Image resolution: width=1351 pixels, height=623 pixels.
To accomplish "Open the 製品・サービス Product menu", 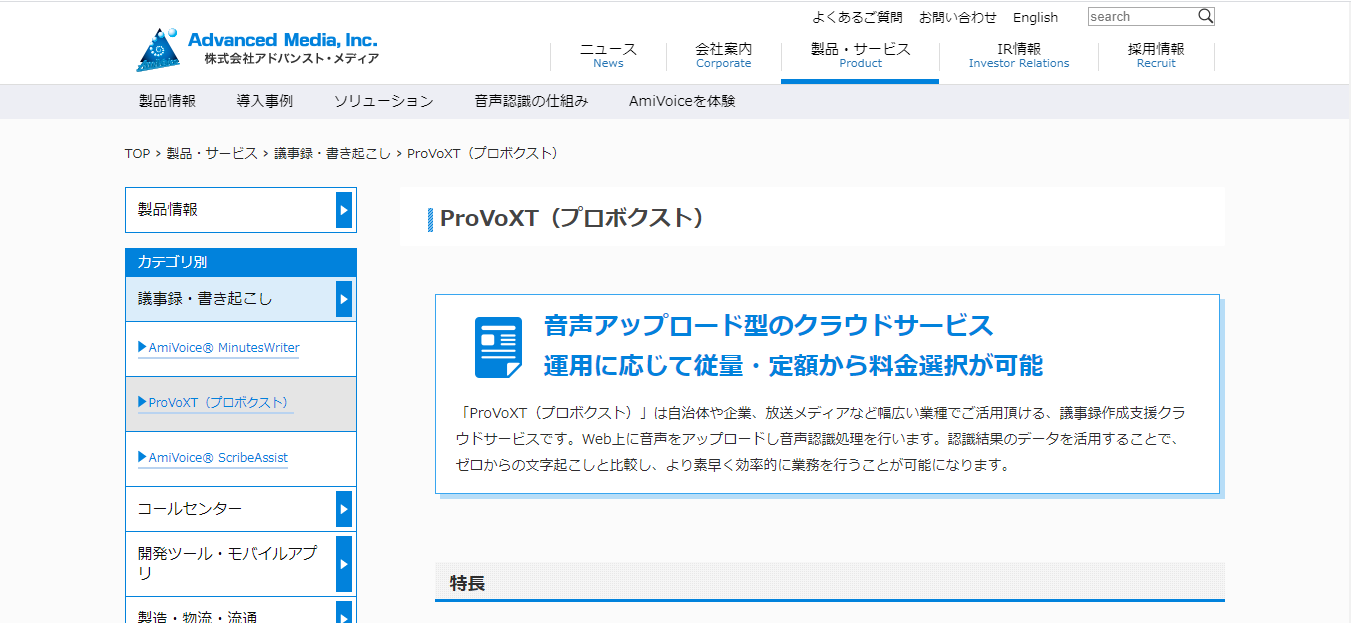I will 860,55.
